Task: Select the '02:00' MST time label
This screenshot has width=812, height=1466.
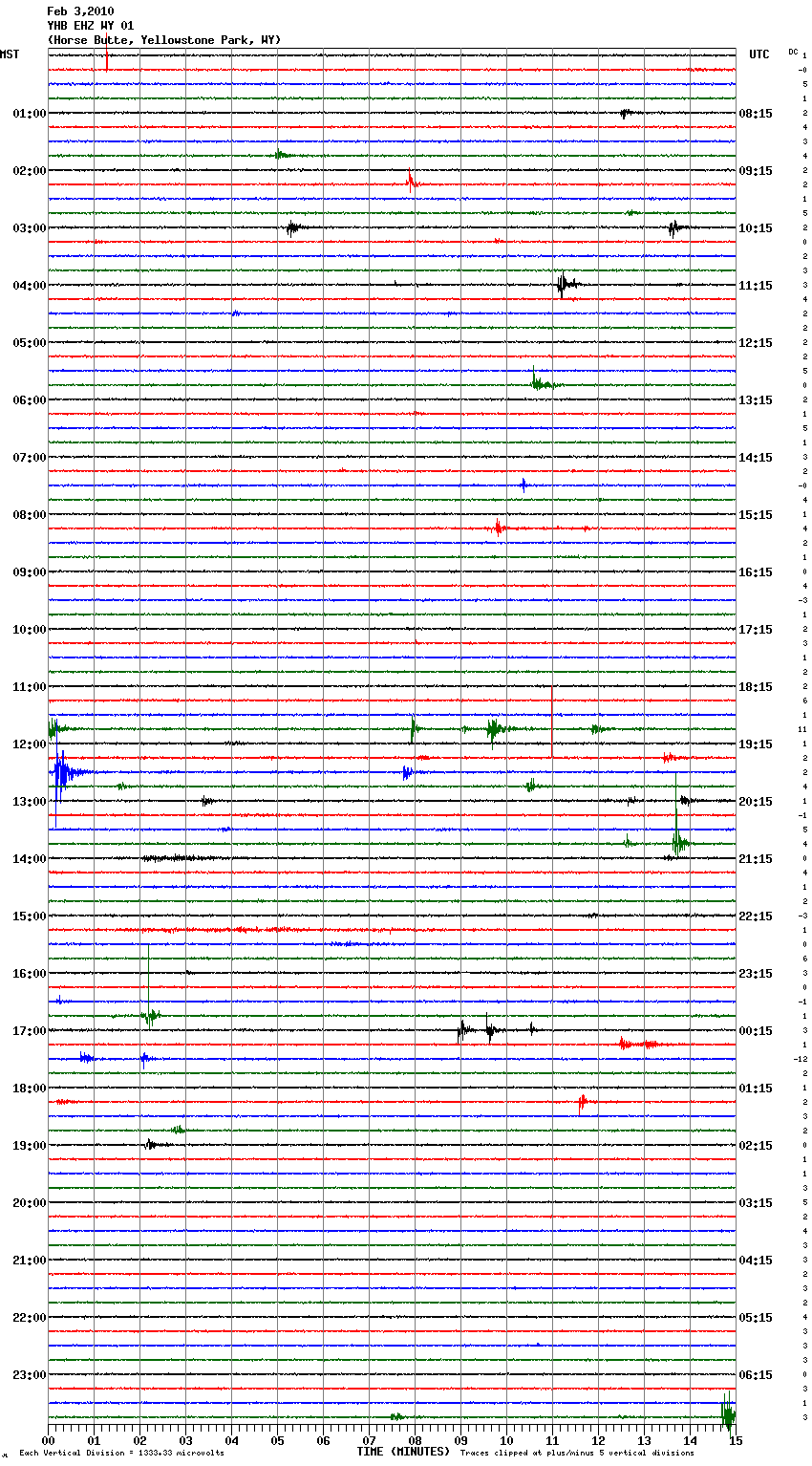Action: [30, 171]
